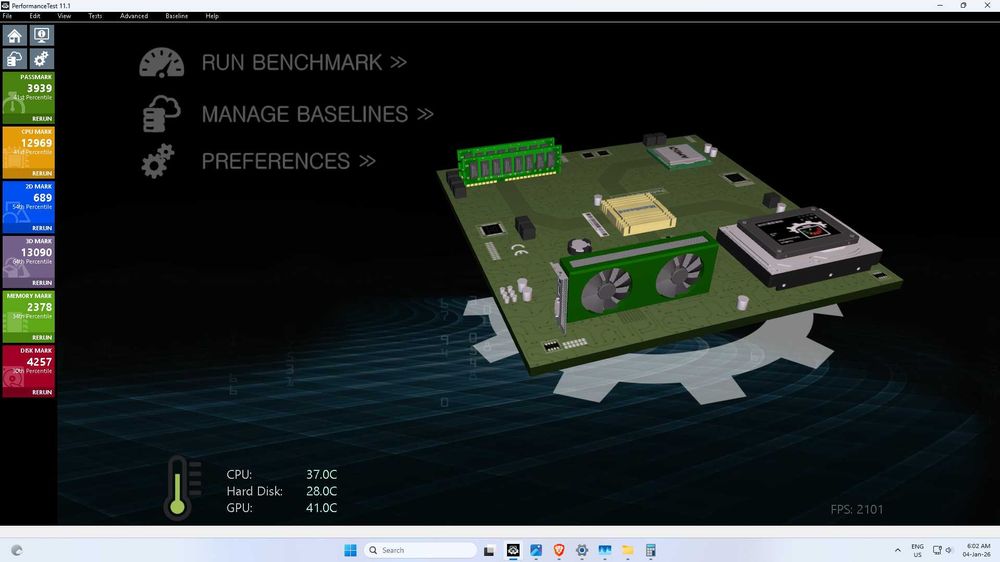Open the File menu
Image resolution: width=1000 pixels, height=562 pixels.
[7, 16]
